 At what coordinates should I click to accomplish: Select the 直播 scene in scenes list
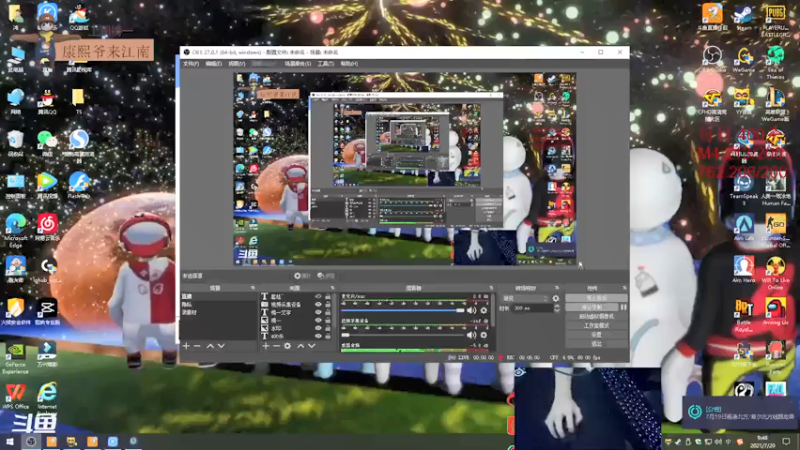[x=219, y=296]
